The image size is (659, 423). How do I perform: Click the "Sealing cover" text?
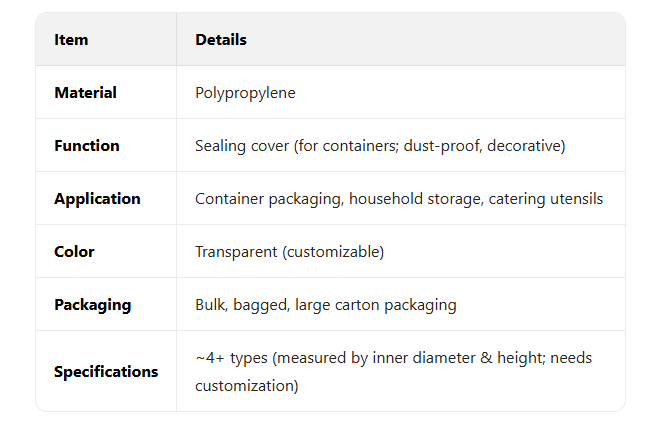242,146
